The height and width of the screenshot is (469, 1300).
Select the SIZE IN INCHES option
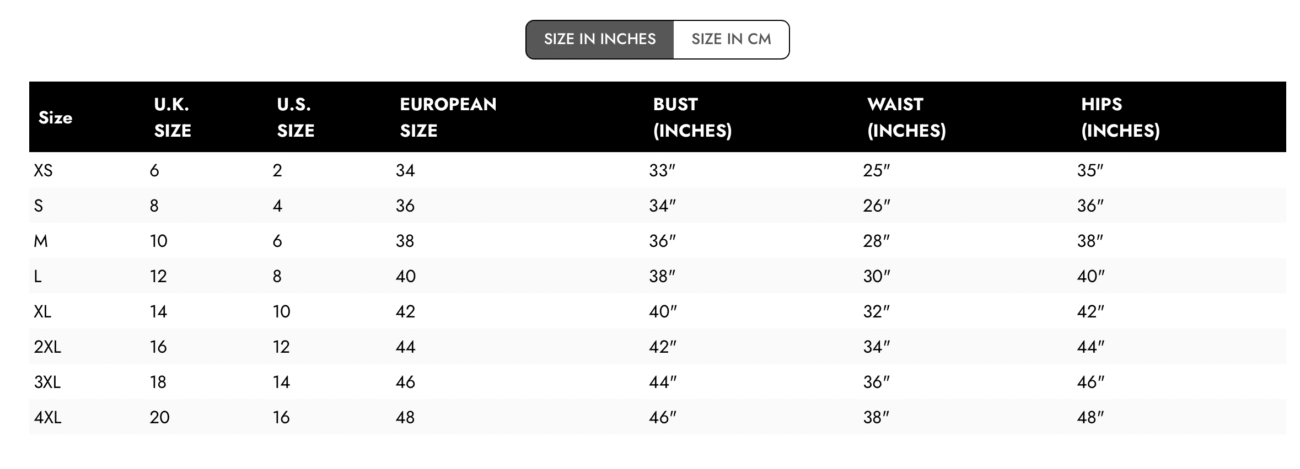(x=600, y=40)
